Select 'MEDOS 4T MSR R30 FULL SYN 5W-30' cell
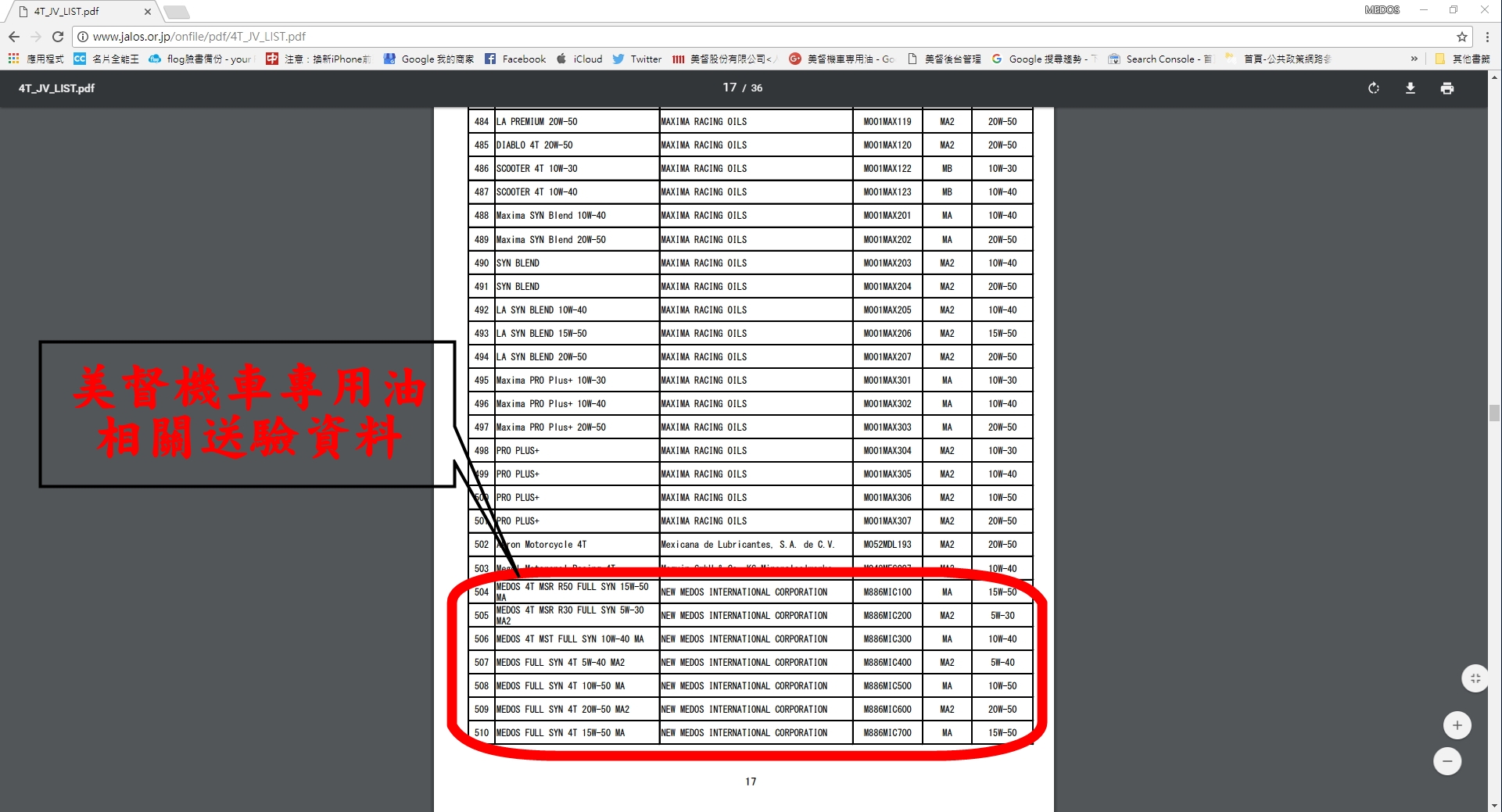Screen dimensions: 1502x812 [x=577, y=615]
